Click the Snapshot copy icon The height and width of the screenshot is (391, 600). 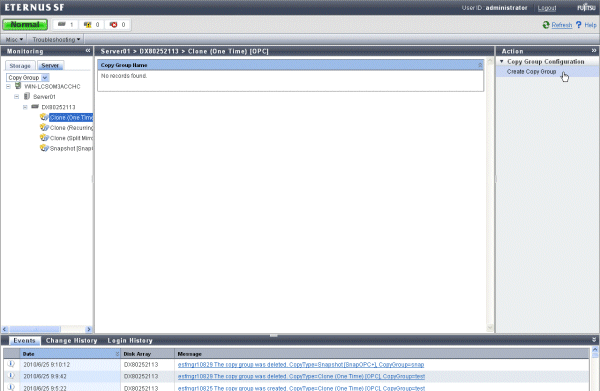coord(44,148)
